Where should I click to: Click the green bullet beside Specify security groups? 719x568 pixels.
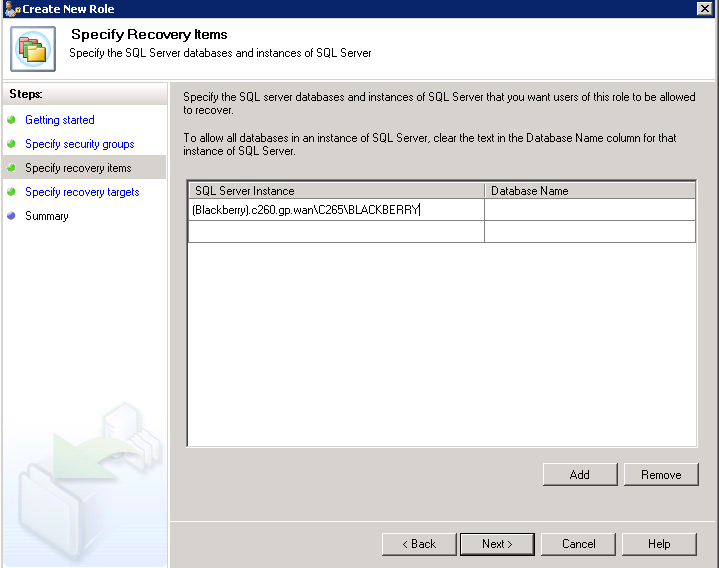tap(11, 143)
